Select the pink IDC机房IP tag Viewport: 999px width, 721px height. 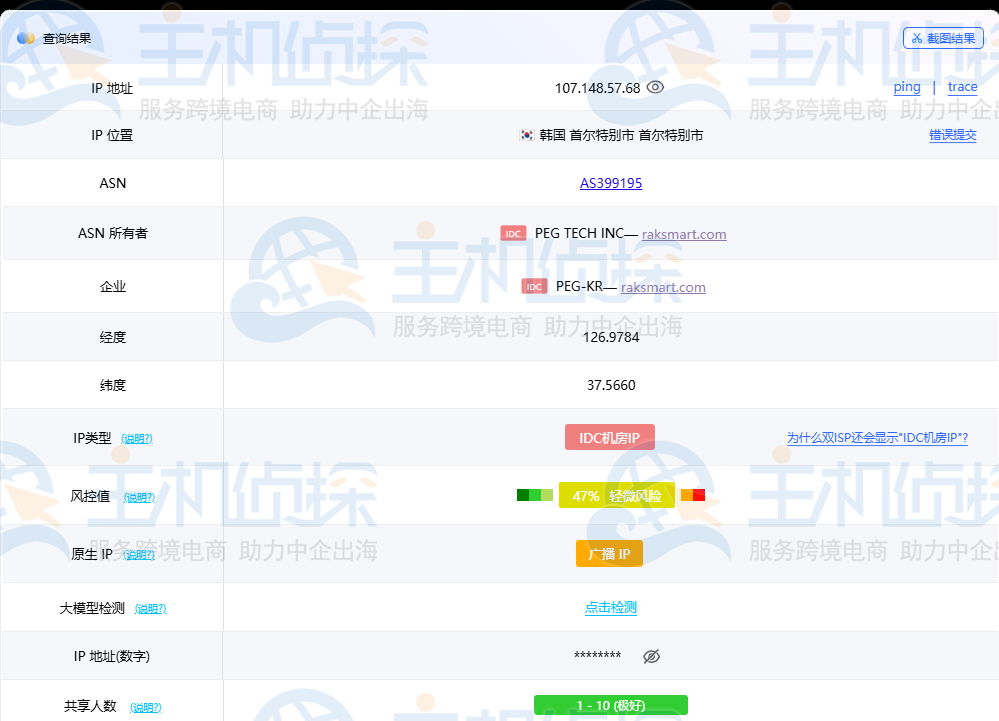[609, 436]
